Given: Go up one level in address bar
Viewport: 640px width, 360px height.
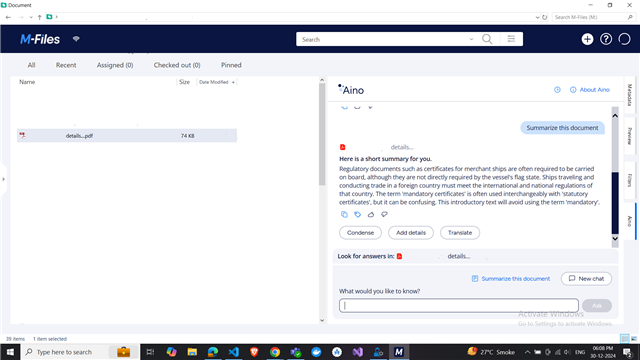Looking at the screenshot, I should click(x=40, y=17).
